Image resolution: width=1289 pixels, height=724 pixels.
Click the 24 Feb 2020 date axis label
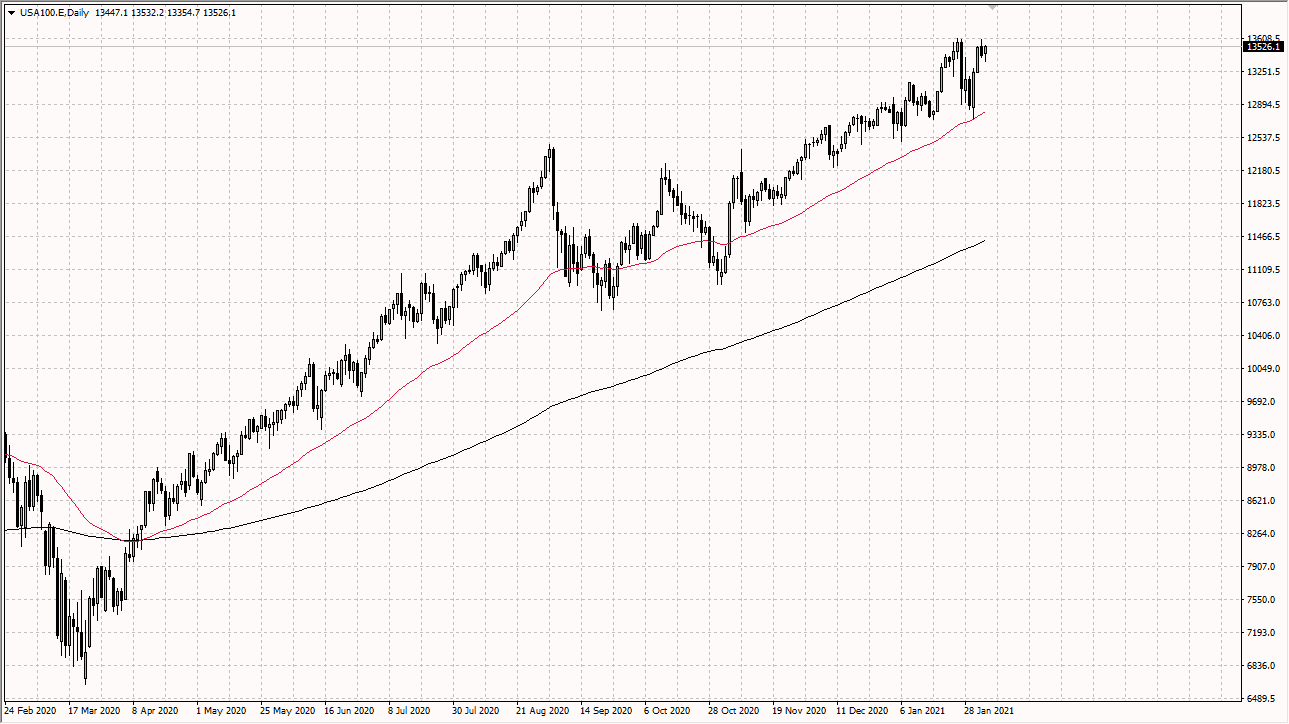click(x=30, y=711)
